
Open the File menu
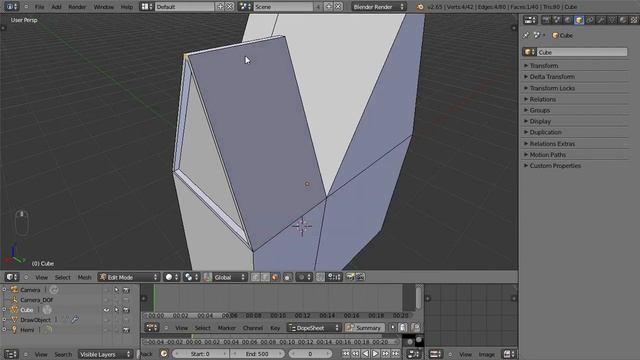(x=39, y=7)
